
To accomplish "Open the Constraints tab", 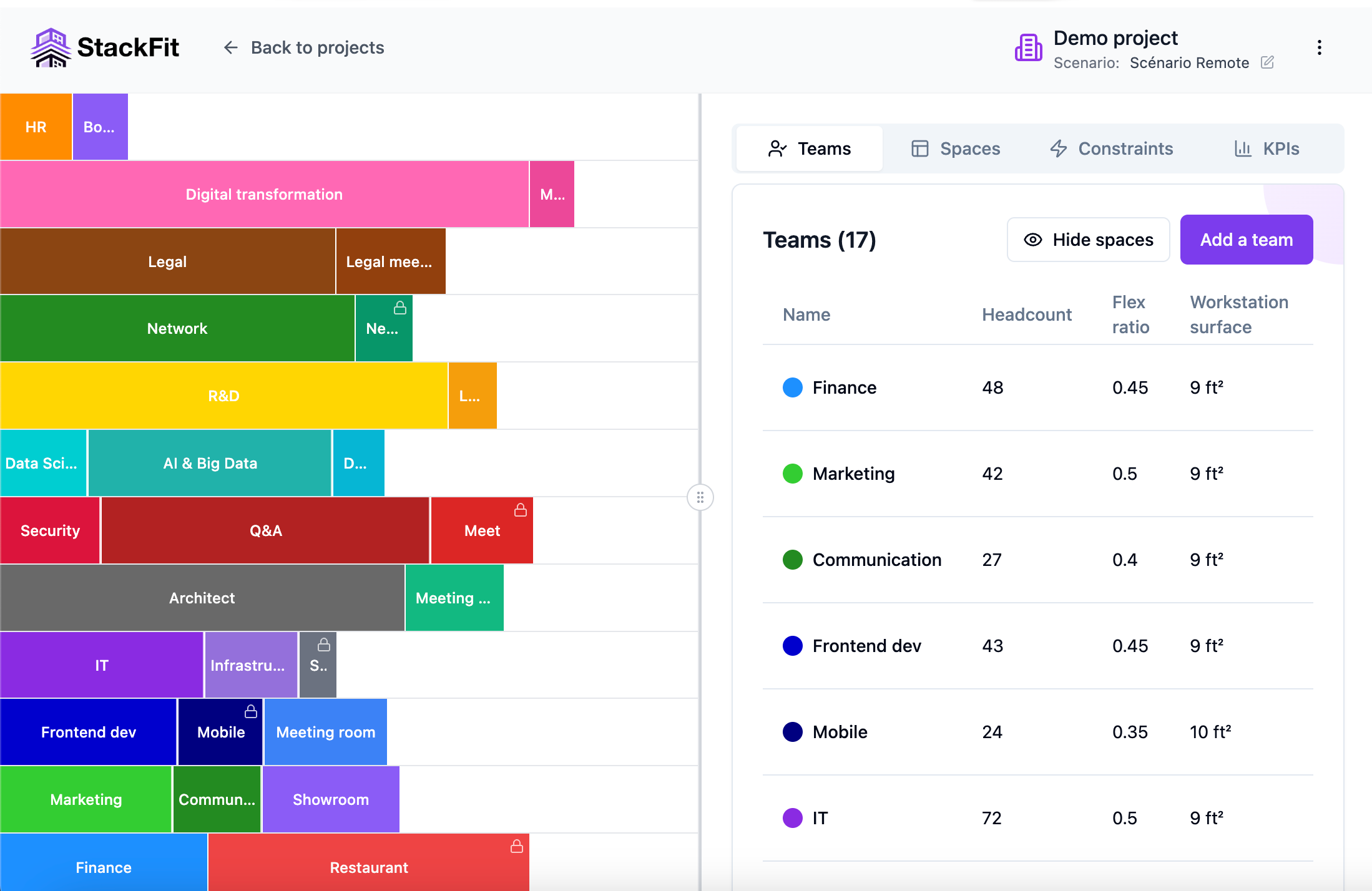I will tap(1112, 148).
